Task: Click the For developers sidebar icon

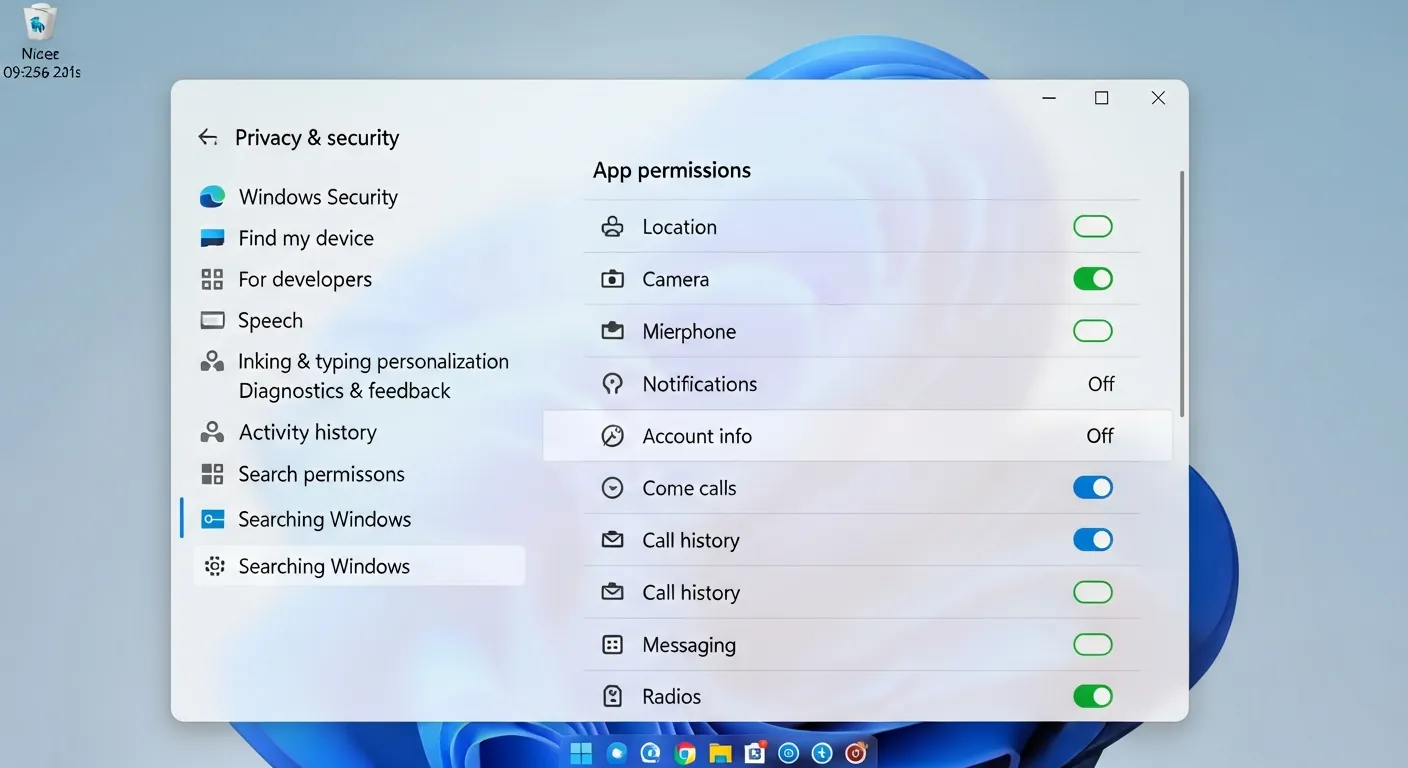Action: [x=212, y=279]
